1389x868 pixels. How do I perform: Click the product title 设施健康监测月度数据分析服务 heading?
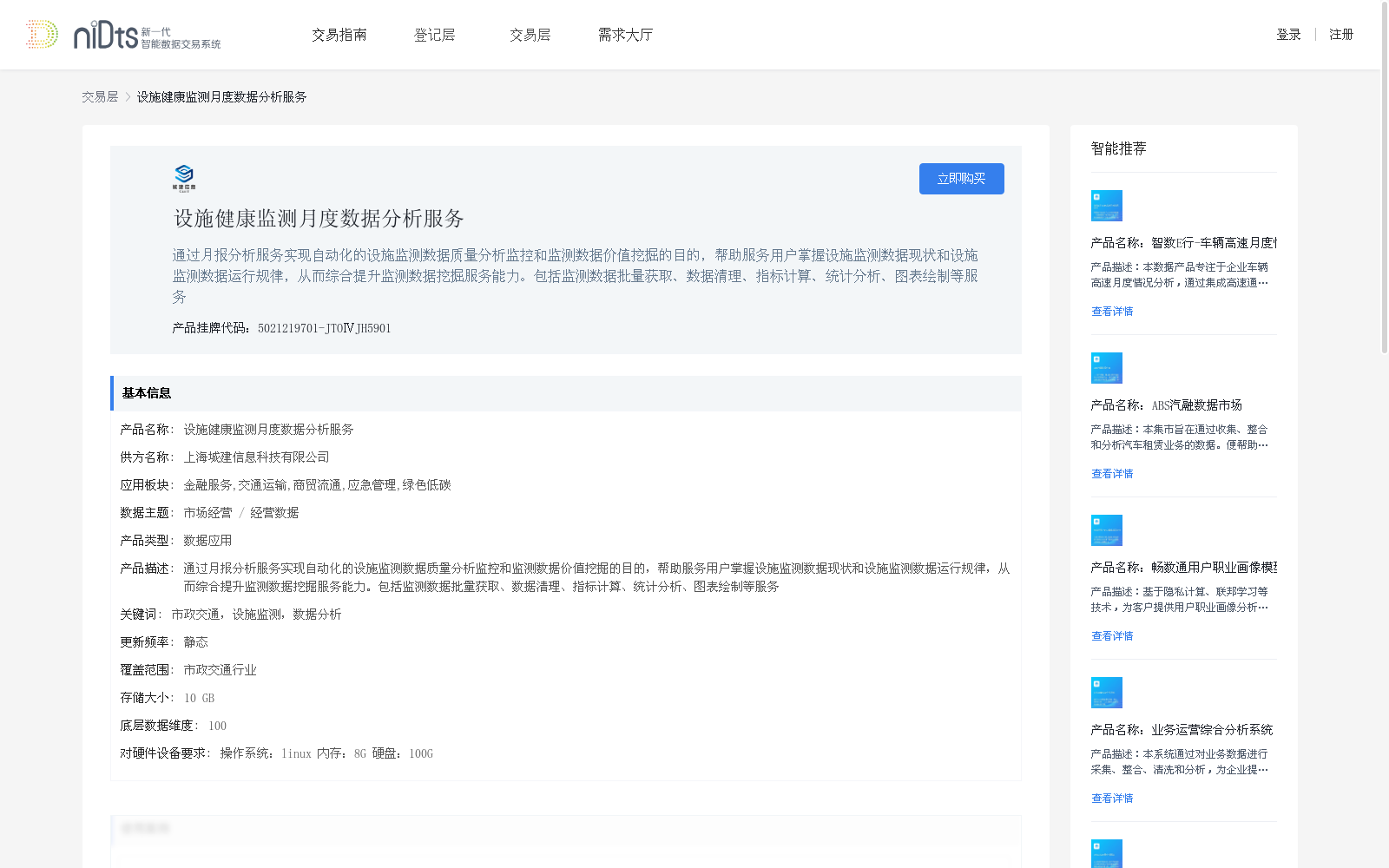[x=319, y=219]
